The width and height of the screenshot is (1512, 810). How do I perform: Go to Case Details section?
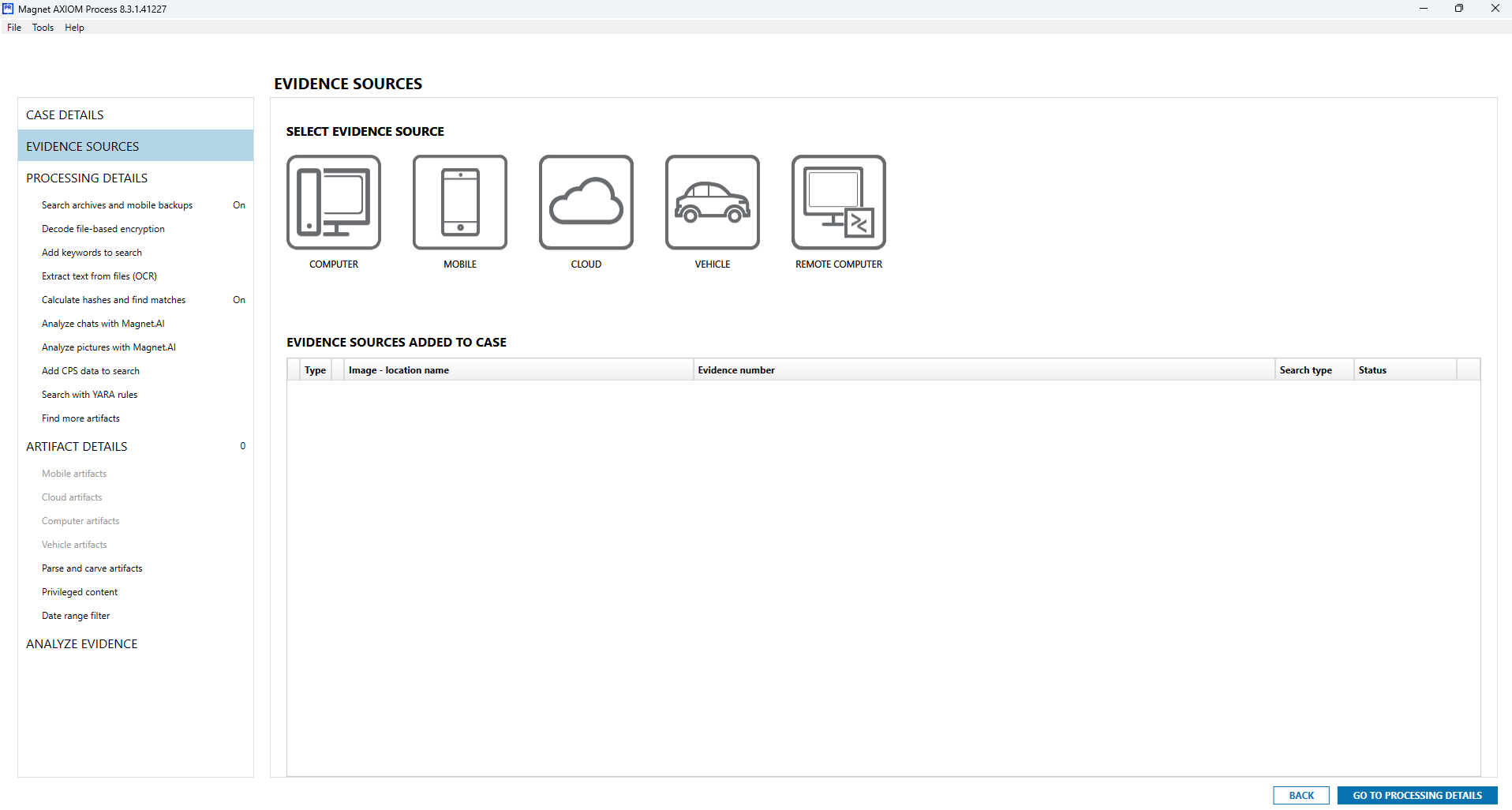[136, 114]
